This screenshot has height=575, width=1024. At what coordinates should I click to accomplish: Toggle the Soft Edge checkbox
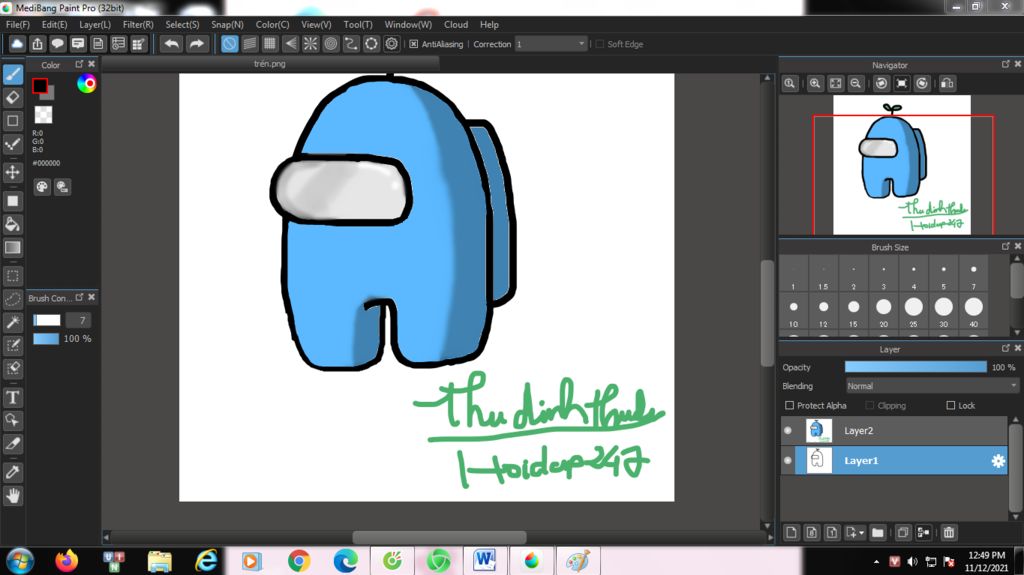click(x=600, y=44)
